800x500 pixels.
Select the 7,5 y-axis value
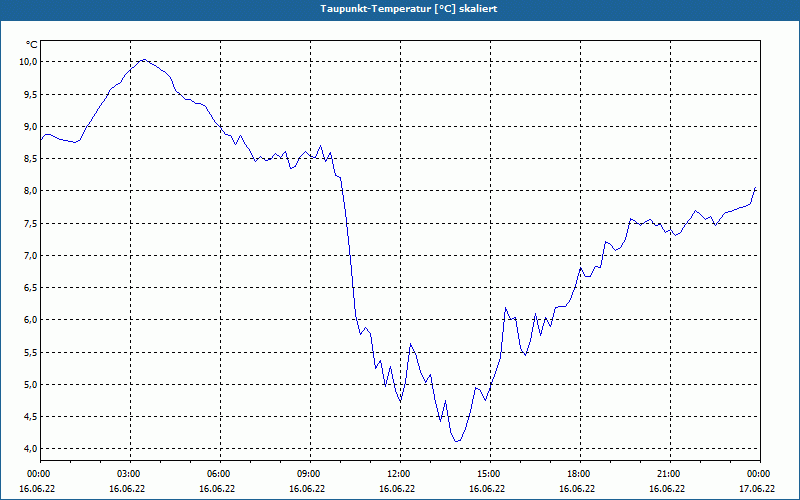point(31,223)
